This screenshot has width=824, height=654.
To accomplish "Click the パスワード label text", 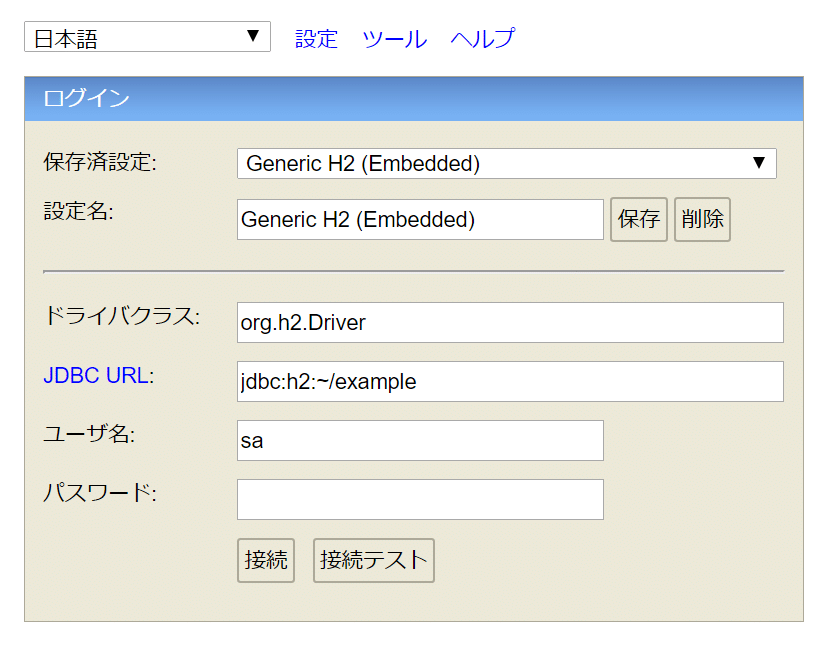I will pyautogui.click(x=100, y=493).
